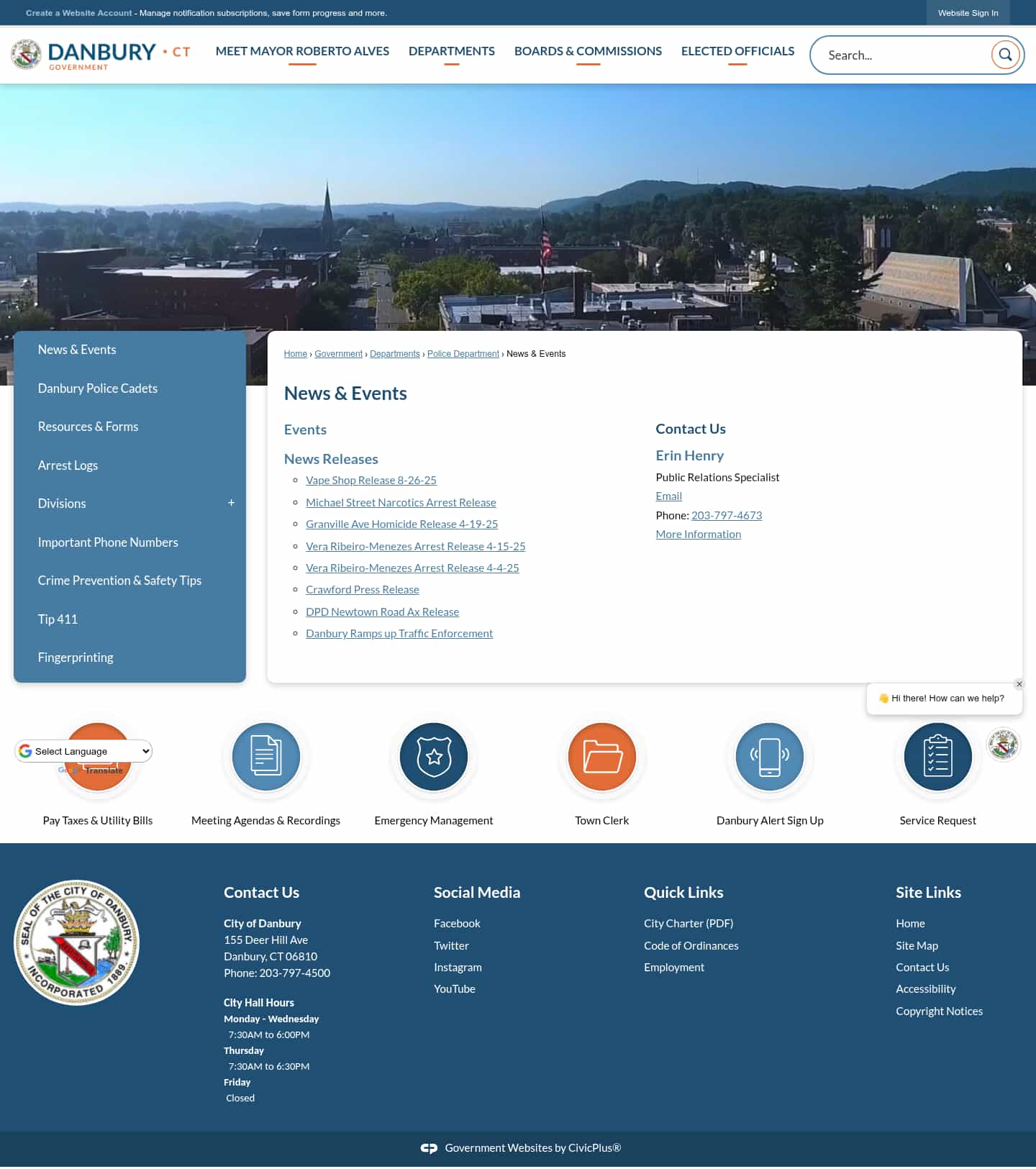Open Vape Shop Release 8-26-25
Screen dimensions: 1036x1169
coord(371,481)
